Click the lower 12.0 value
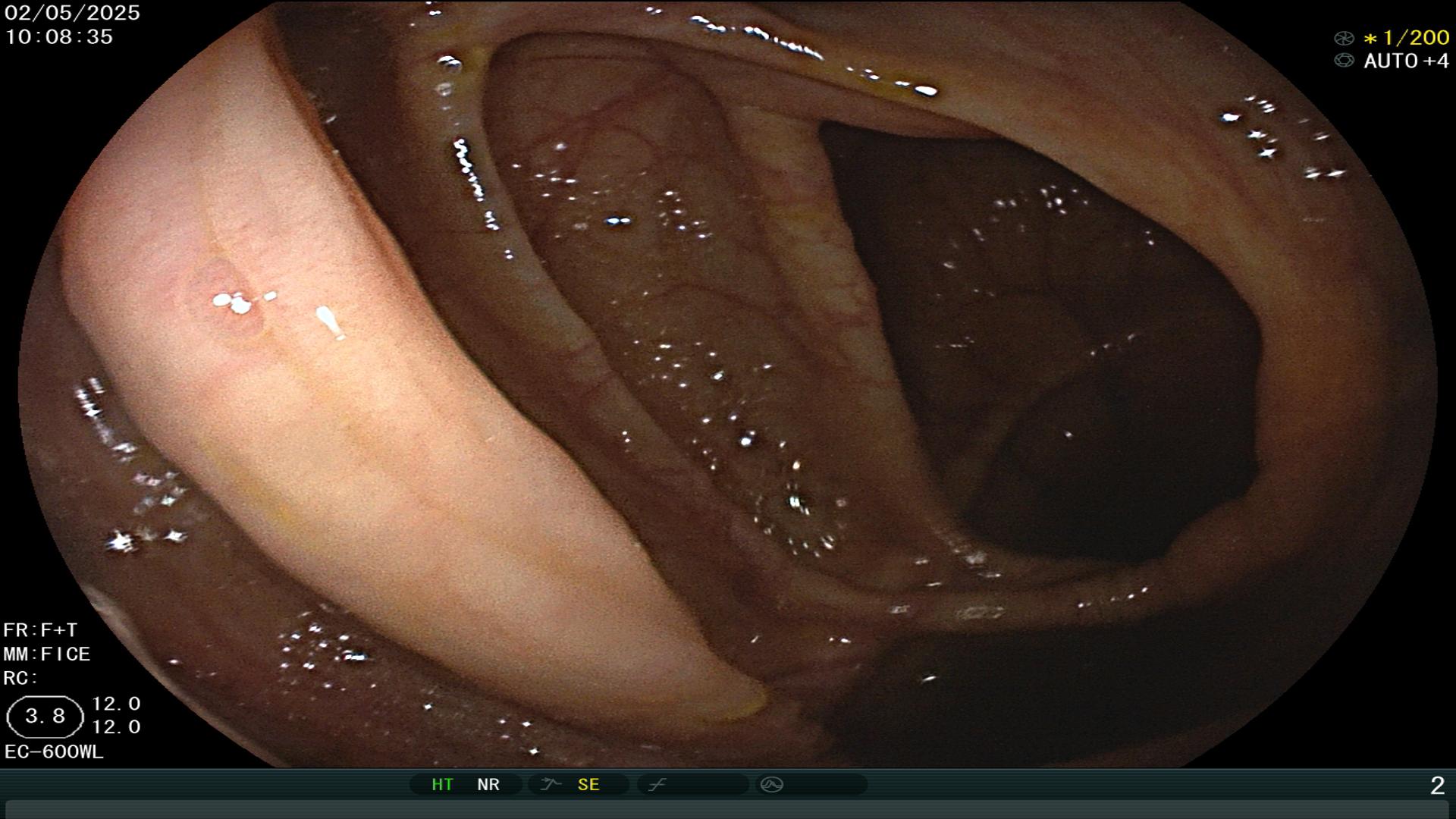 tap(116, 727)
